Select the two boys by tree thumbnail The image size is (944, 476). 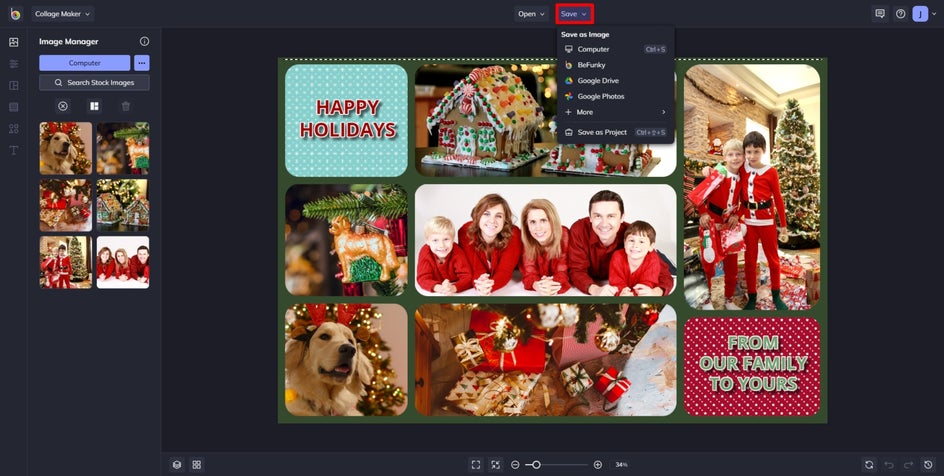(x=66, y=262)
